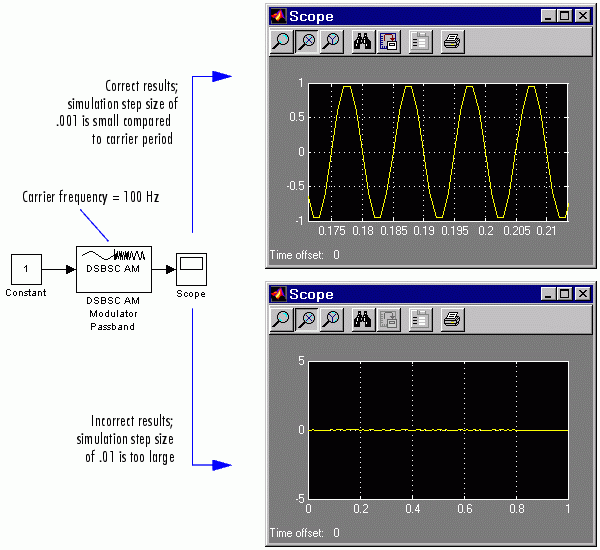The height and width of the screenshot is (550, 600).
Task: Maximize the bottom Scope window
Action: [x=564, y=294]
